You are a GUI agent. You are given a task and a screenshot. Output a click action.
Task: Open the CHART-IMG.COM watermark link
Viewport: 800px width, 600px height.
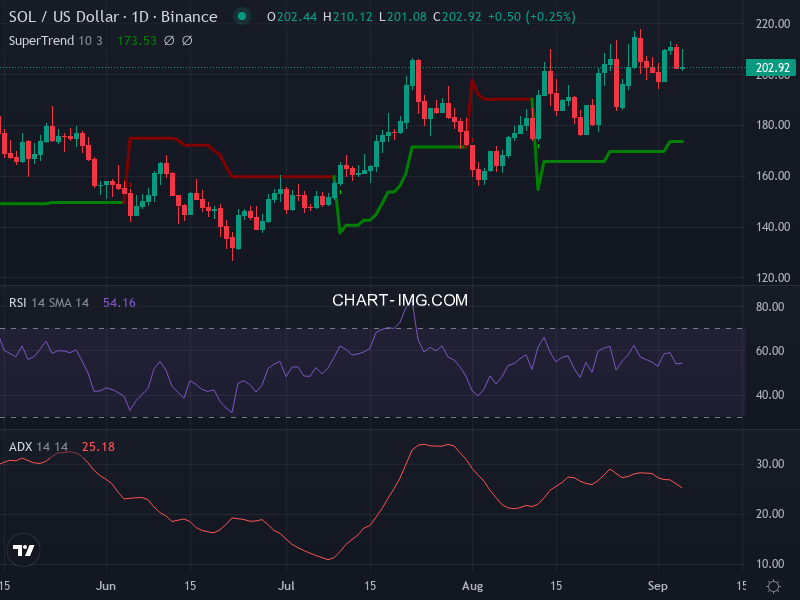(x=400, y=300)
